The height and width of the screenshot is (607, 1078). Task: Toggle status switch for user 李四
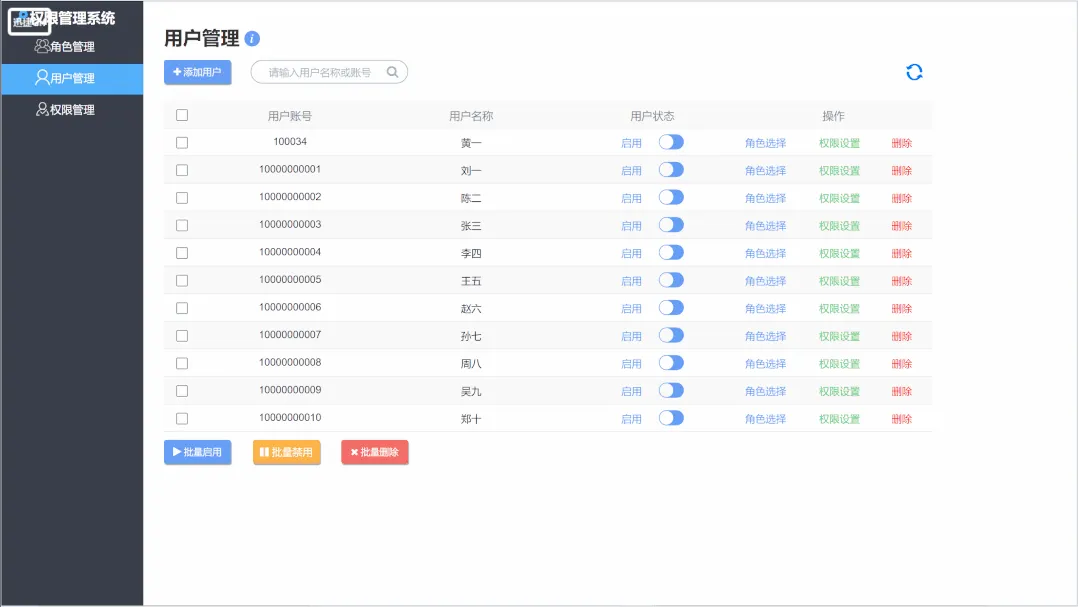671,252
